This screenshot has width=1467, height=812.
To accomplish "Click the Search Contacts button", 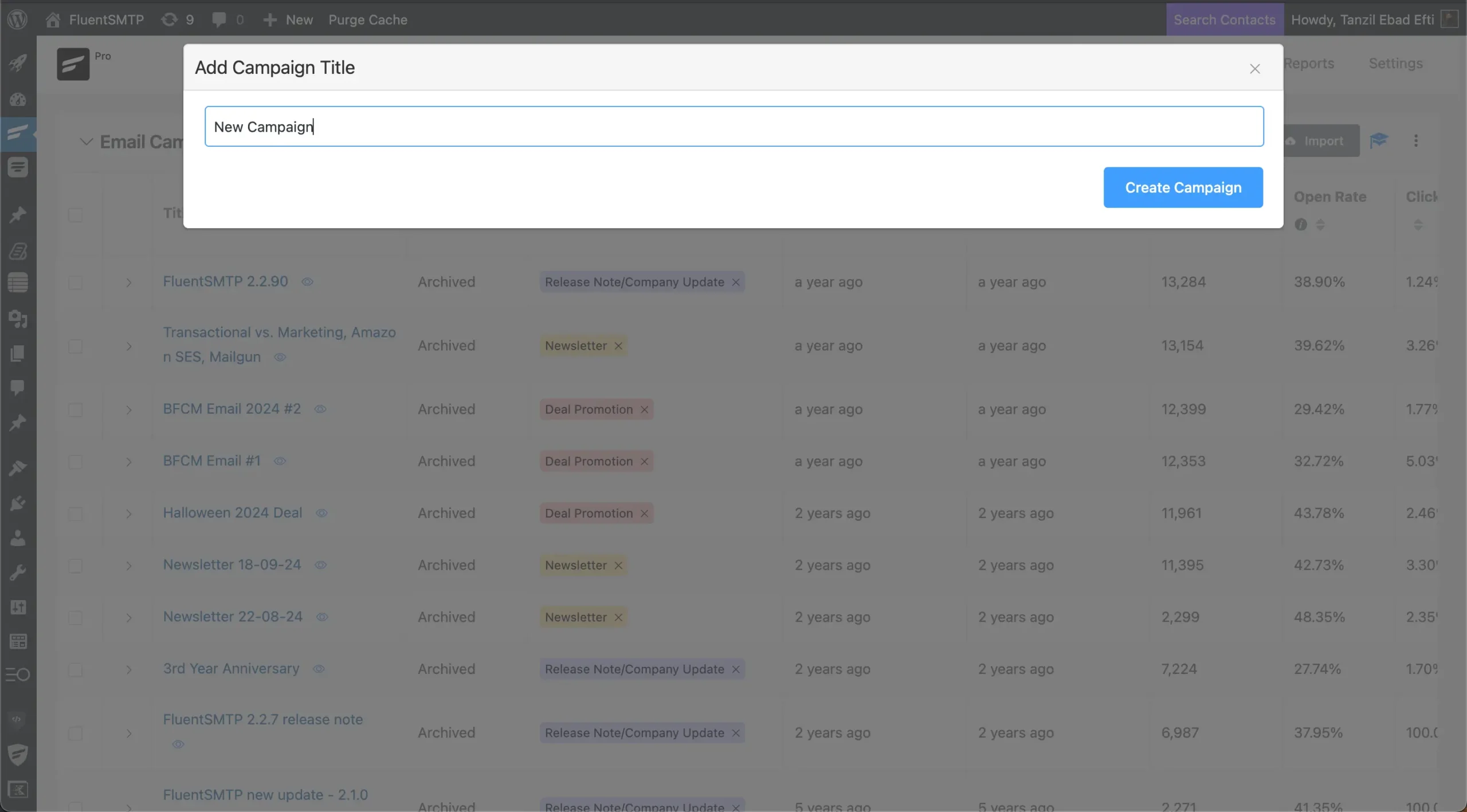I will (1225, 19).
